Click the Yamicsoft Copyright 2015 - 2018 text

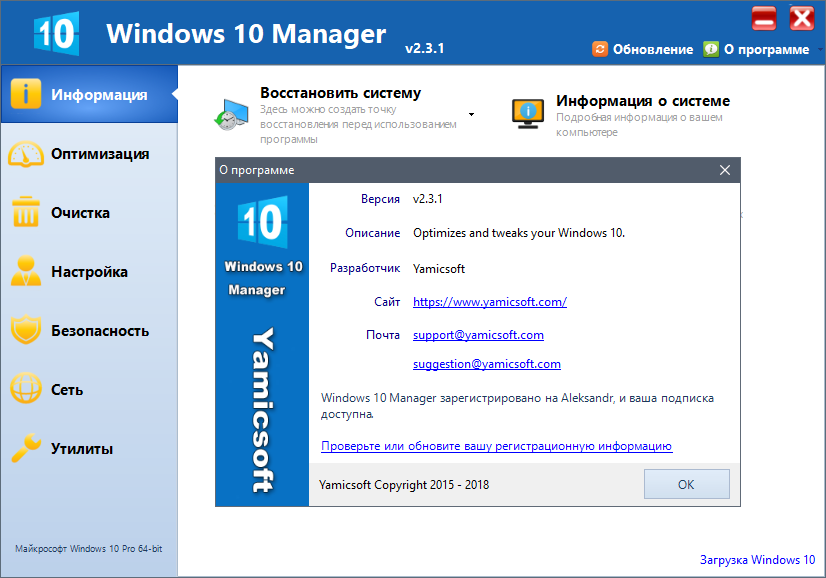click(404, 485)
